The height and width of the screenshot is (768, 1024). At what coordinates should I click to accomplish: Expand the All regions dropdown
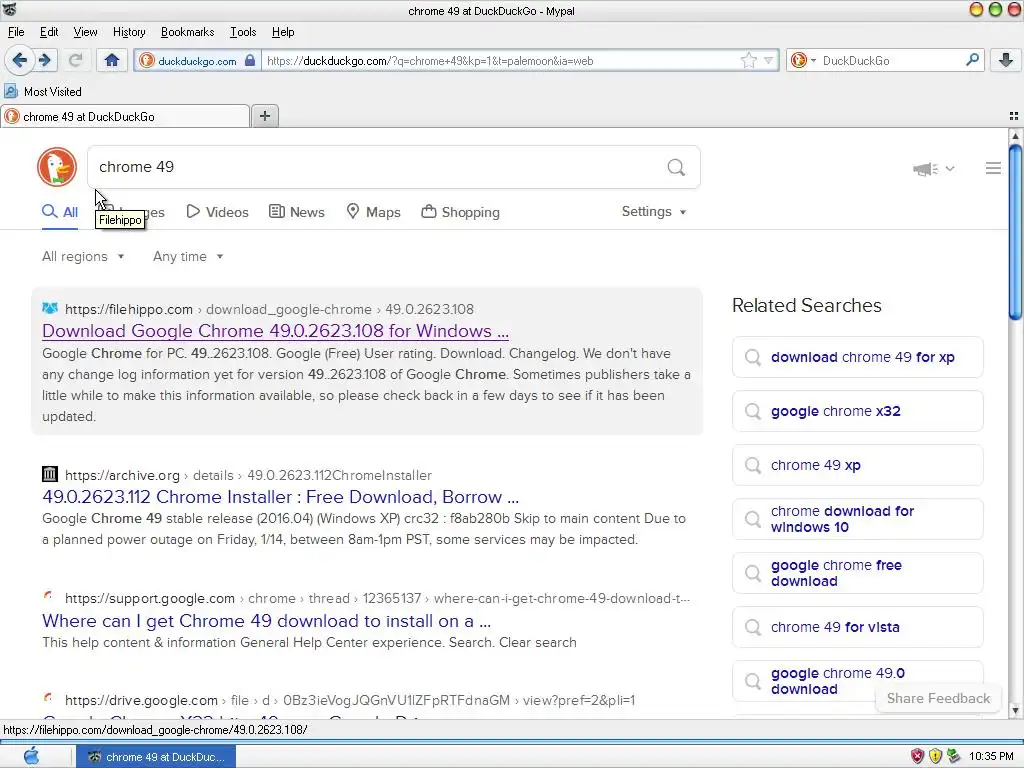pyautogui.click(x=83, y=257)
